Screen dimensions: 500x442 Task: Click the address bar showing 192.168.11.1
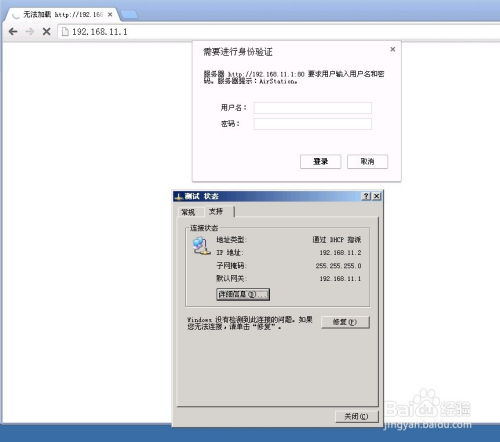pos(280,32)
